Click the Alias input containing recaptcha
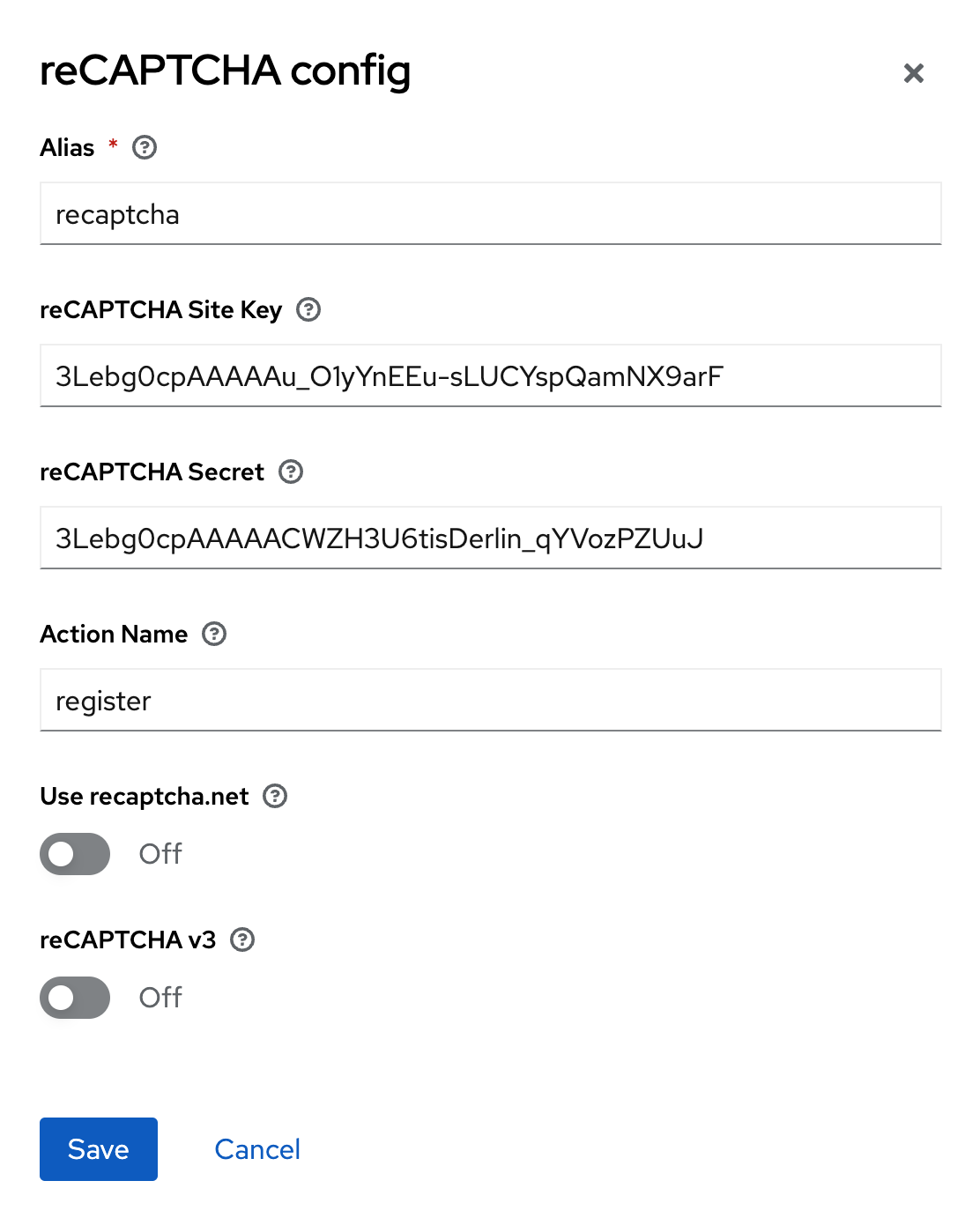This screenshot has height=1218, width=980. coord(490,213)
